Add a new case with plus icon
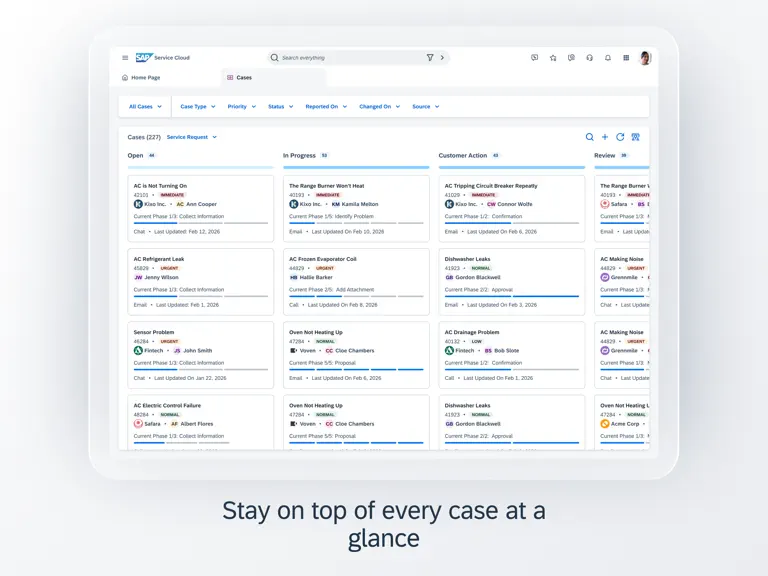768x576 pixels. click(605, 137)
